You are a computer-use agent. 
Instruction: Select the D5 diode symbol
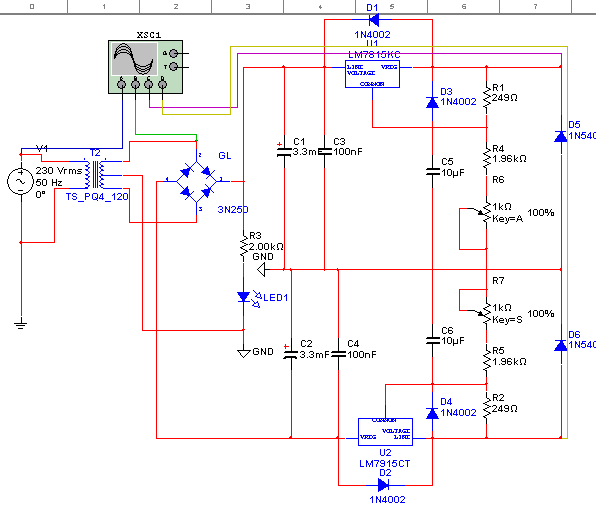pos(561,136)
